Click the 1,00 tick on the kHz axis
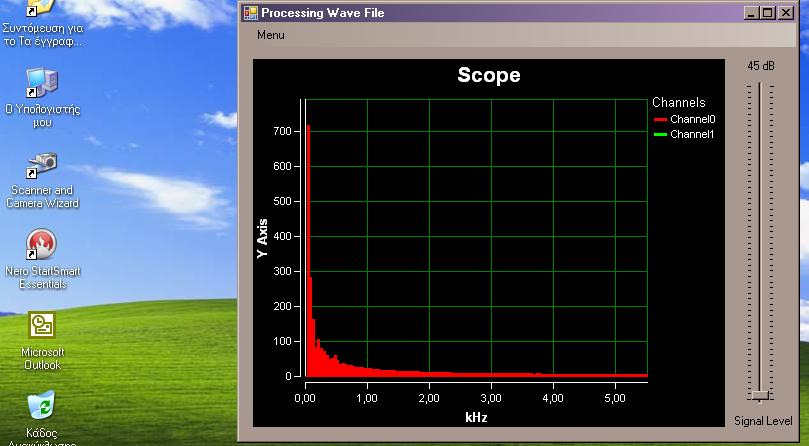This screenshot has height=446, width=809. tap(367, 399)
